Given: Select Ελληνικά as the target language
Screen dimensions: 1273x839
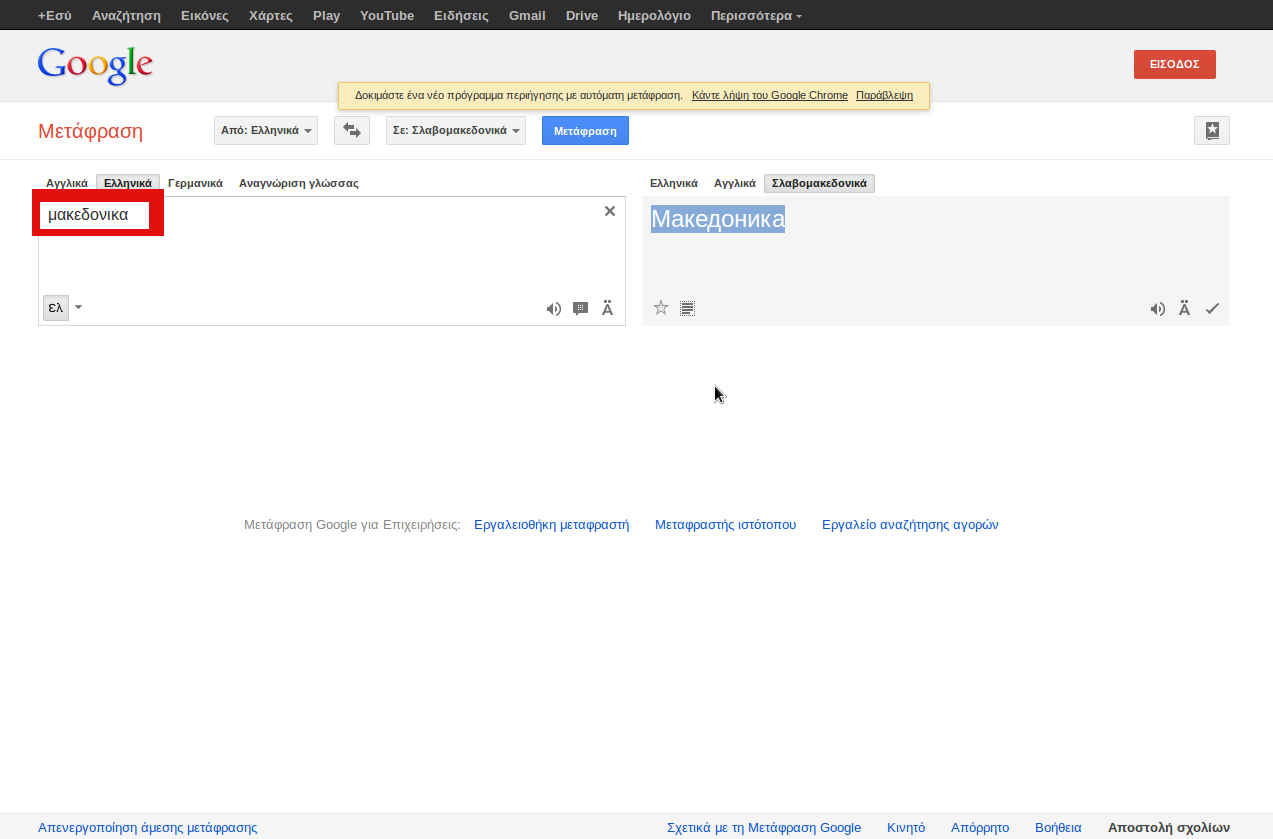Looking at the screenshot, I should 674,183.
